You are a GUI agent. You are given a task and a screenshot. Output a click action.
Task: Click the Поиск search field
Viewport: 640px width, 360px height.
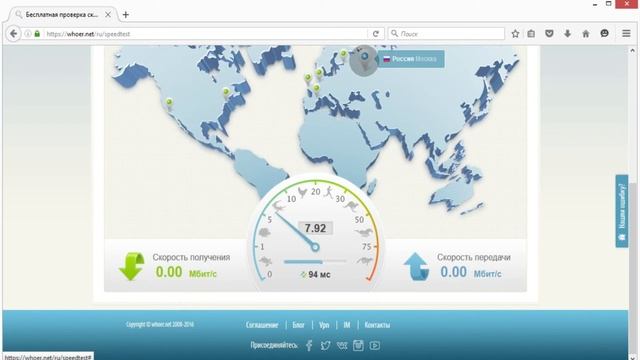point(446,34)
